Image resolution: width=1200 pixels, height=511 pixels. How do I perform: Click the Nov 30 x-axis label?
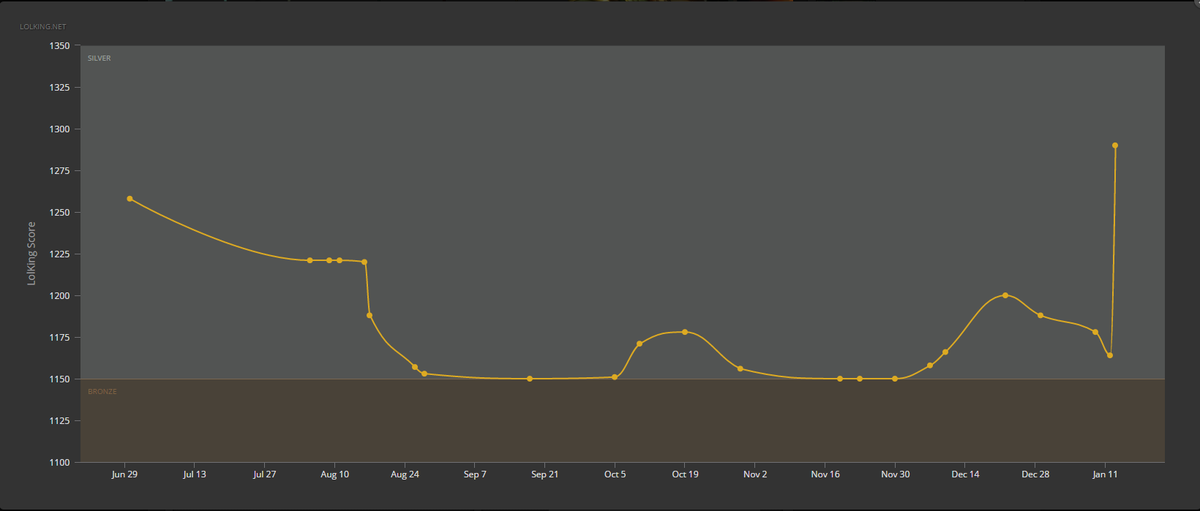(895, 474)
